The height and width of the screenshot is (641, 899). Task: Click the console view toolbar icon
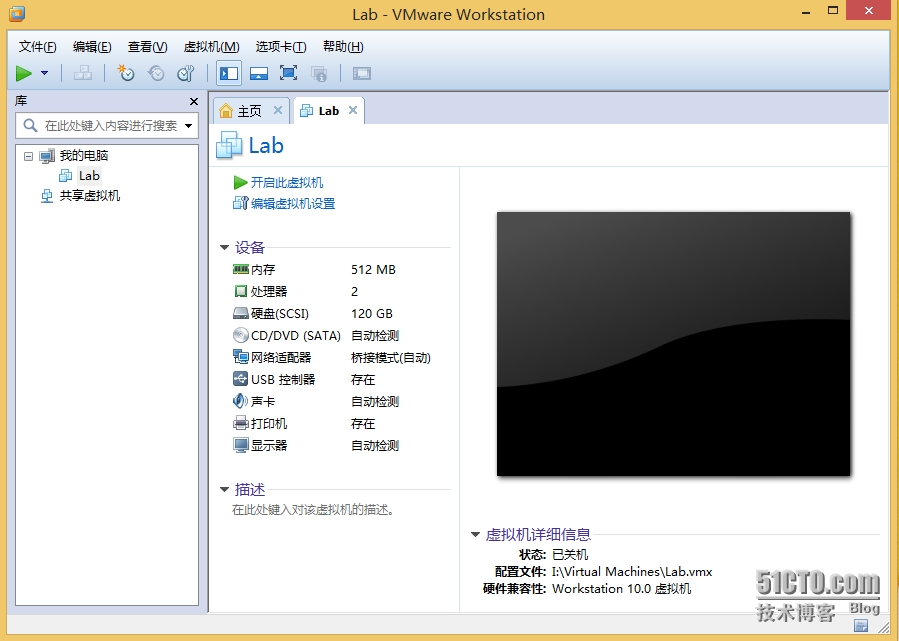362,73
